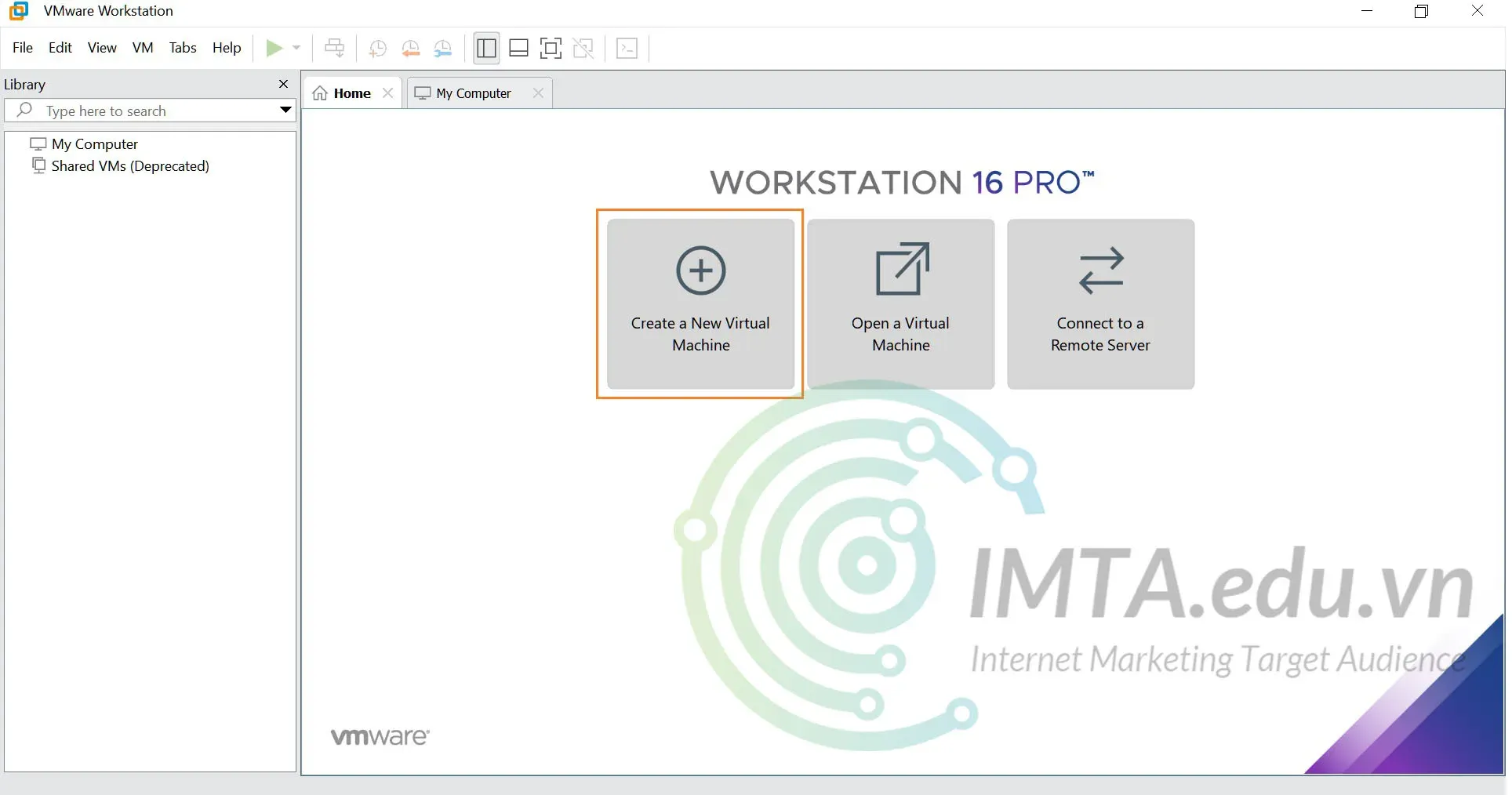
Task: Click the Unity mode toolbar icon
Action: point(583,49)
